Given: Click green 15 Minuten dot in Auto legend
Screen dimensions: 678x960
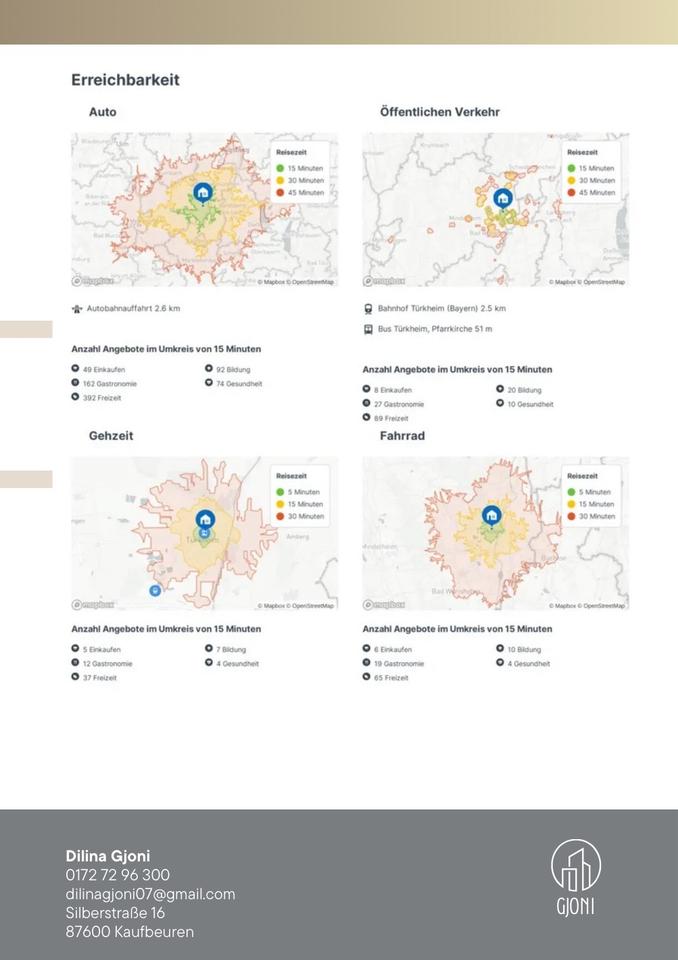Looking at the screenshot, I should click(281, 168).
